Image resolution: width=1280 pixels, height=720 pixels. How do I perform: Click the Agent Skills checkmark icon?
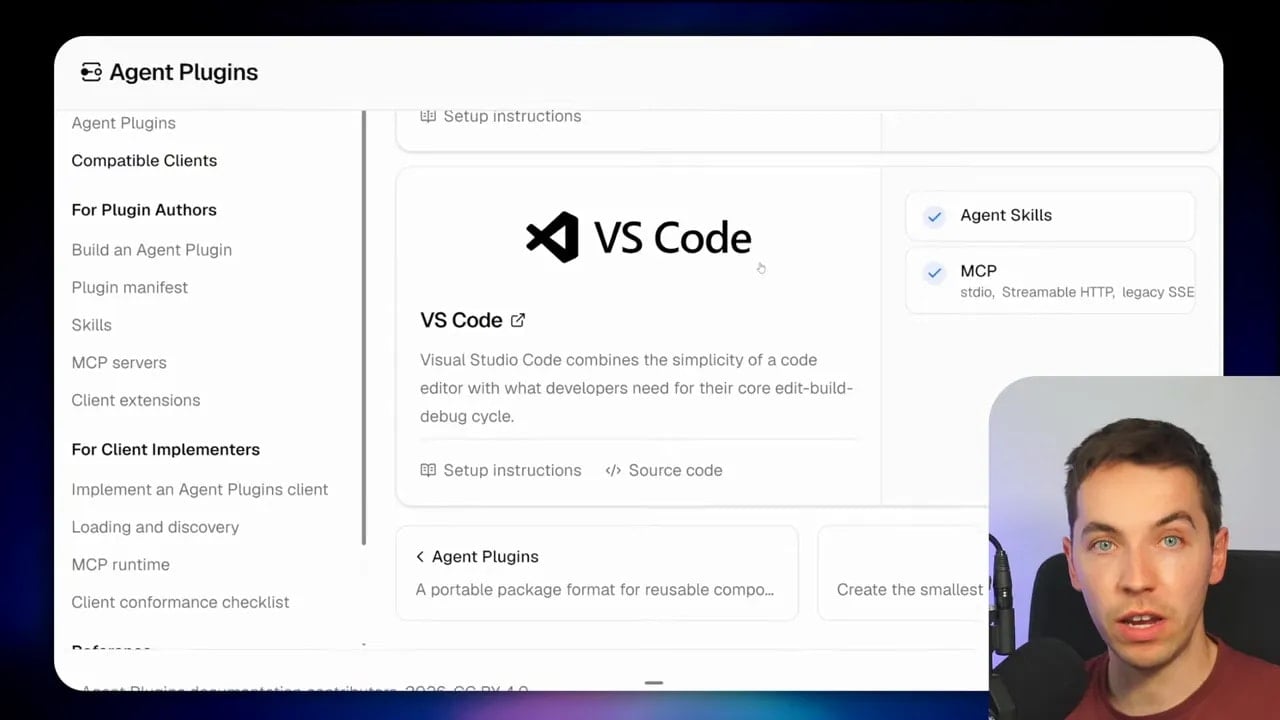click(934, 216)
